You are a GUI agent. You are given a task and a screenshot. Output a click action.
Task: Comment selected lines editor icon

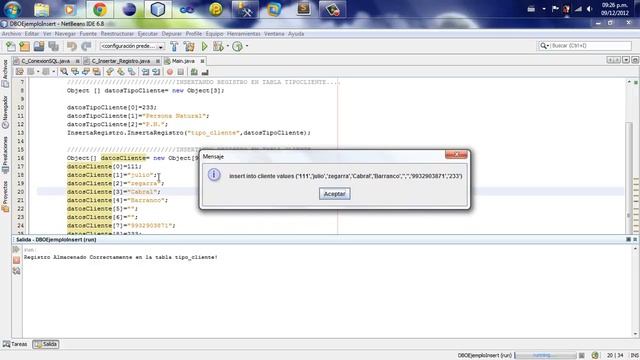pyautogui.click(x=194, y=72)
